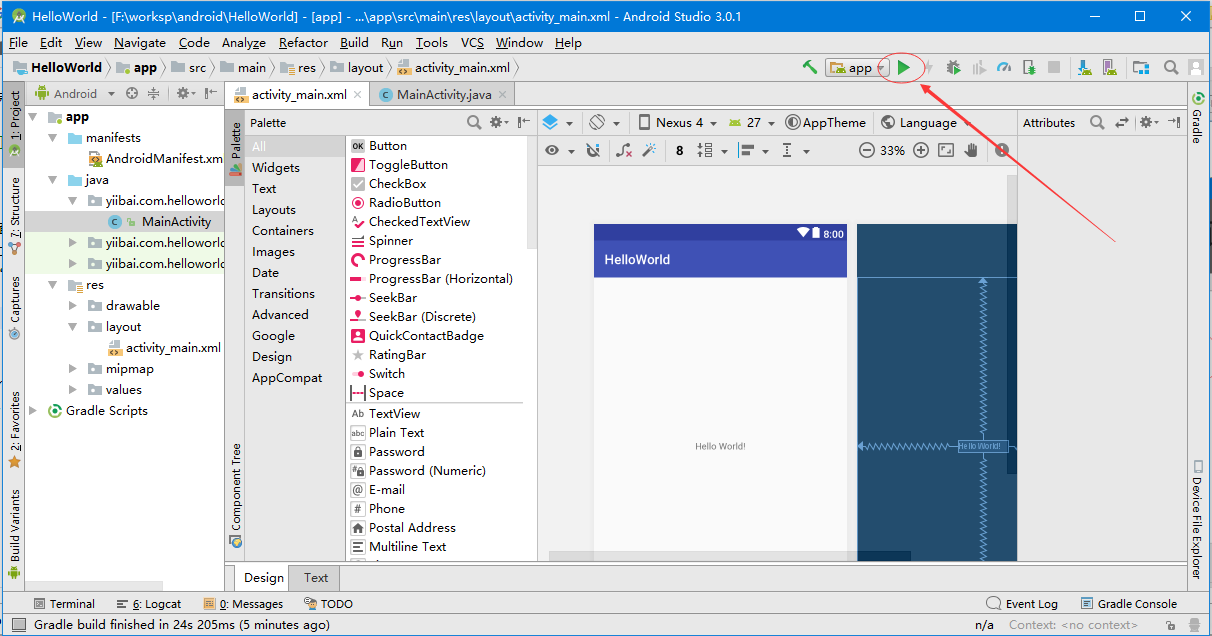Expand the Gradle Scripts tree node
This screenshot has height=636, width=1212.
(33, 411)
